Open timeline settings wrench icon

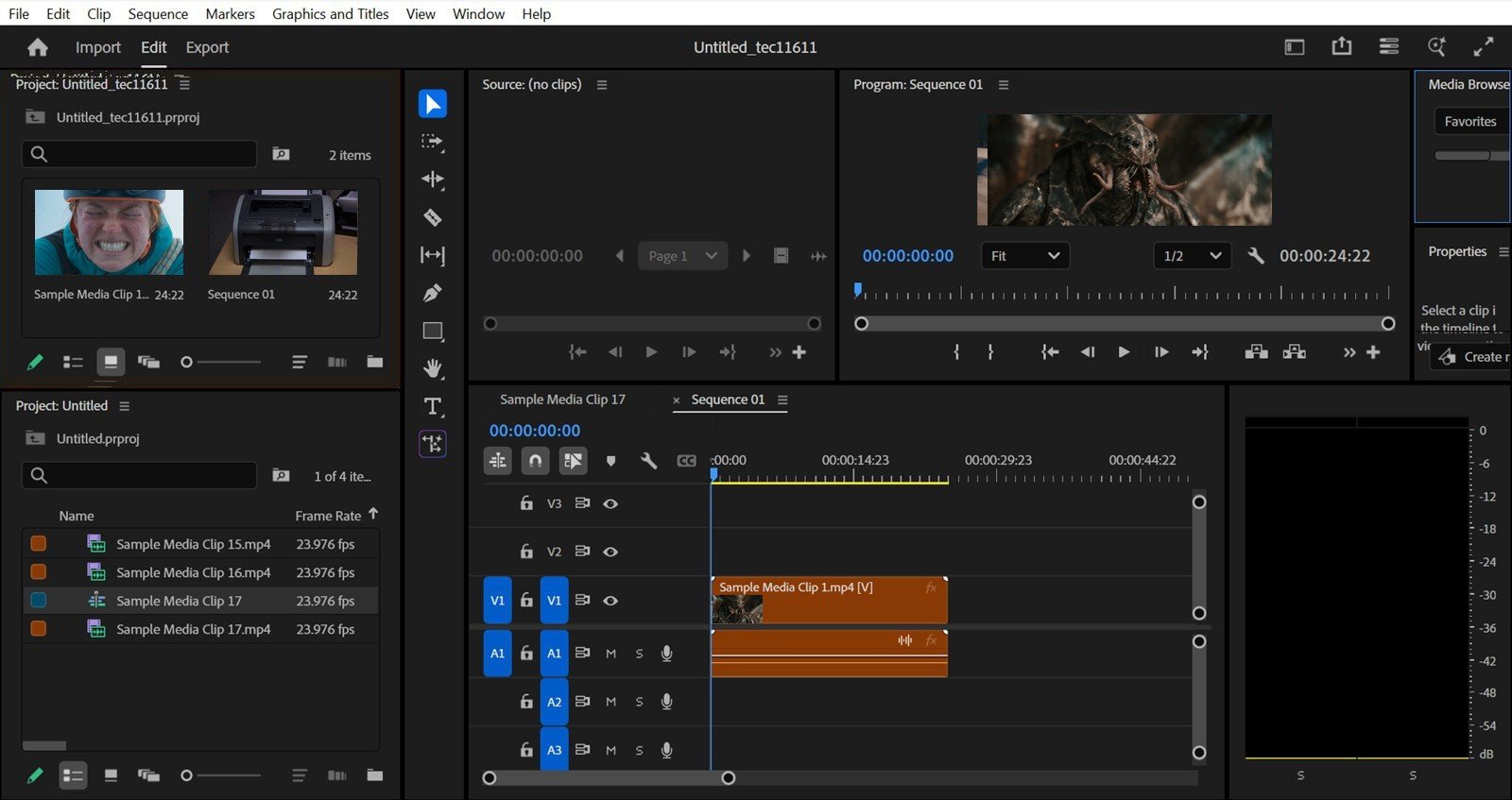648,461
